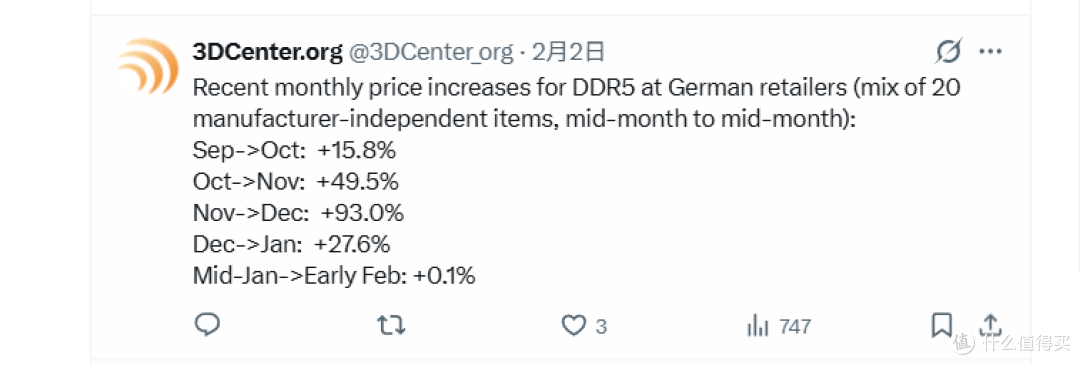Click the Sep->Oct +15.8% line
Screen dimensions: 1080x365
295,151
